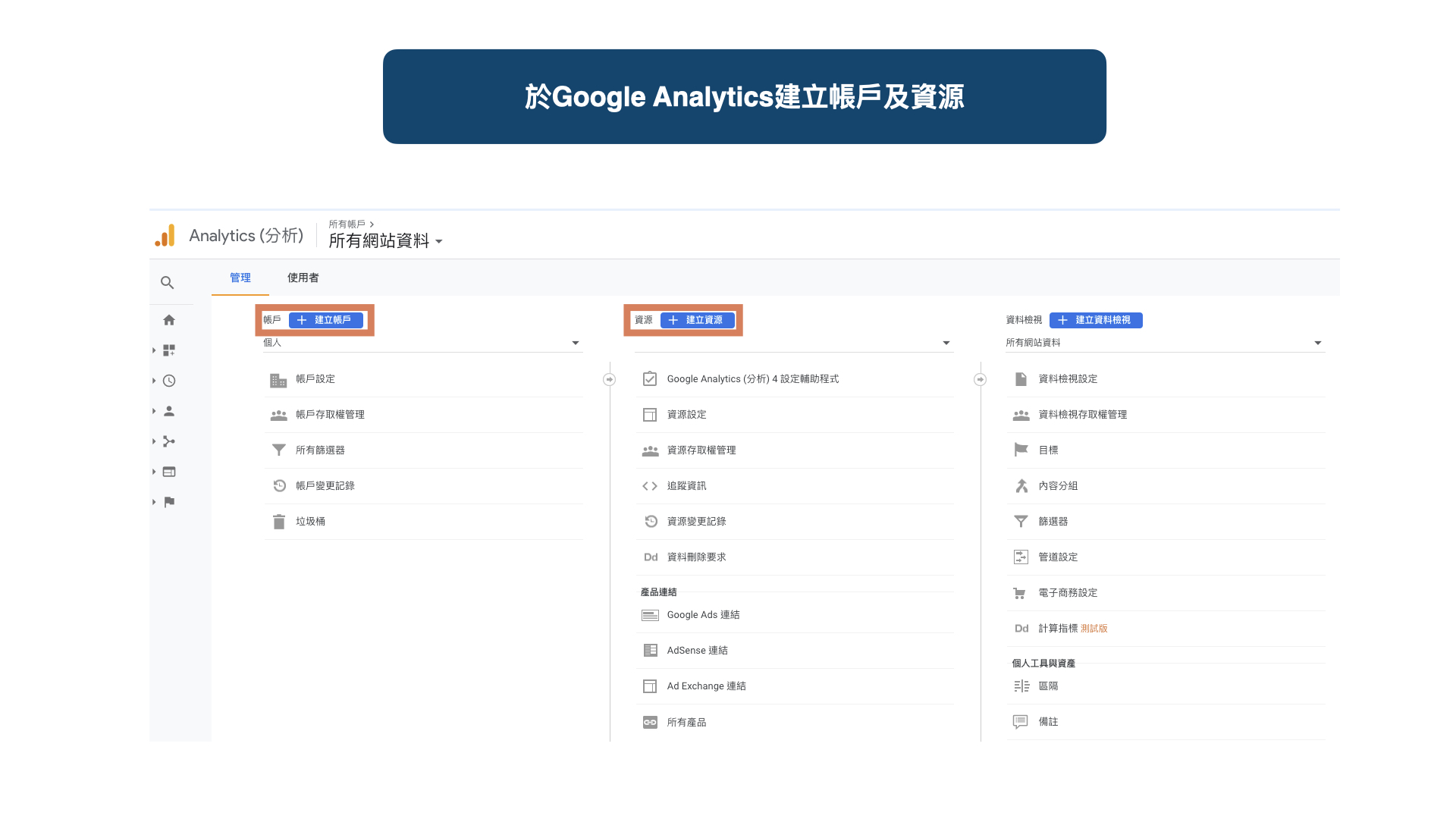Click the Dd icon beside 資料刪除要求
The image size is (1456, 819).
(x=651, y=557)
